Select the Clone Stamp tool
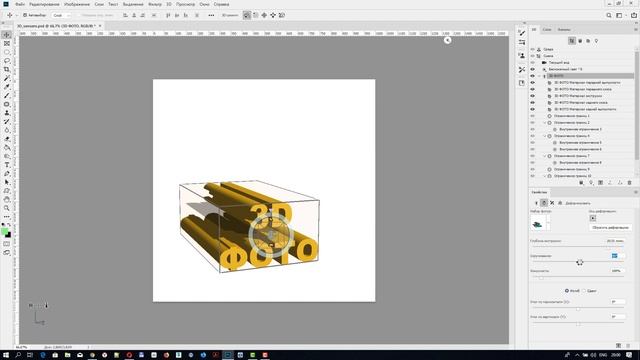640x360 pixels. [x=7, y=113]
